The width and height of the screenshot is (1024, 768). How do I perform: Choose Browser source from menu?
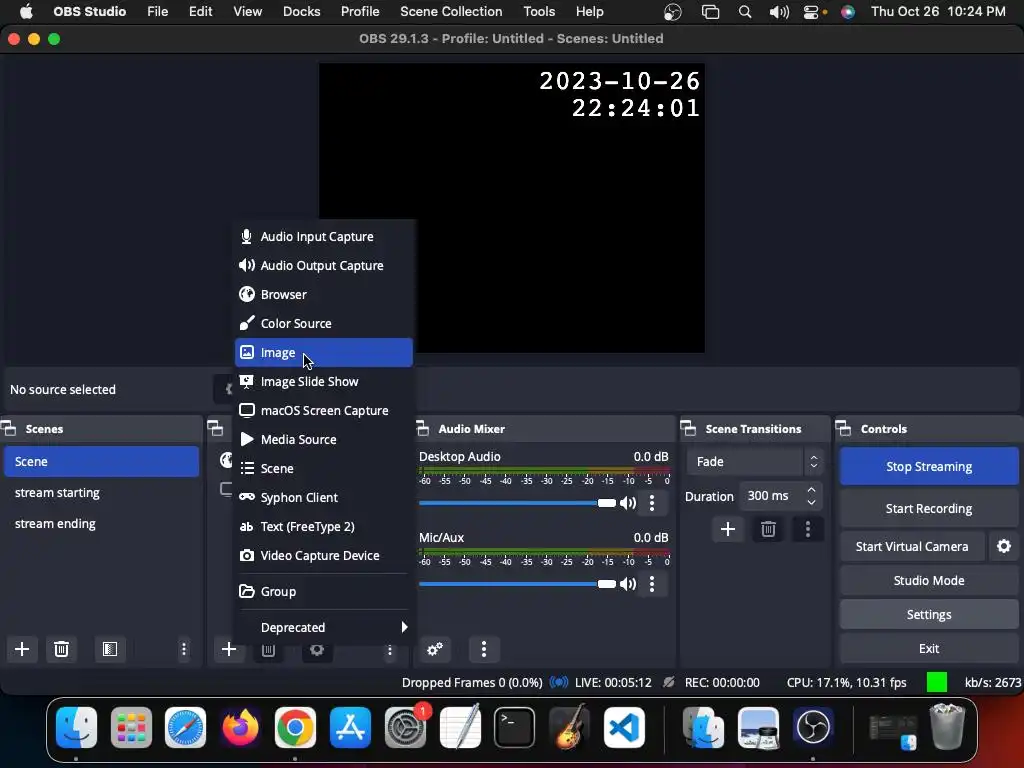[x=323, y=295]
